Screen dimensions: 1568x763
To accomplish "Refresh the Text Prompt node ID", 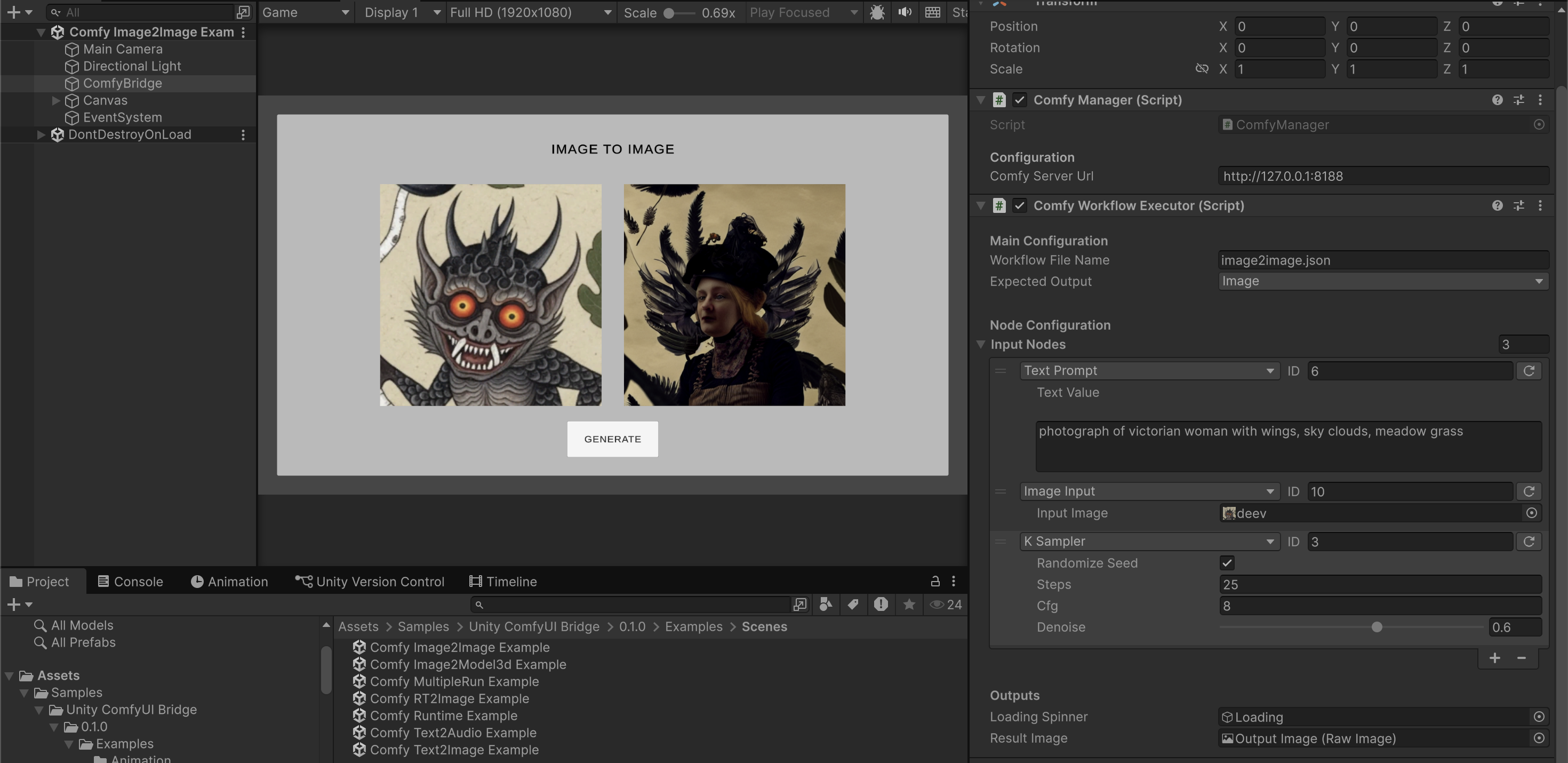I will pos(1529,371).
